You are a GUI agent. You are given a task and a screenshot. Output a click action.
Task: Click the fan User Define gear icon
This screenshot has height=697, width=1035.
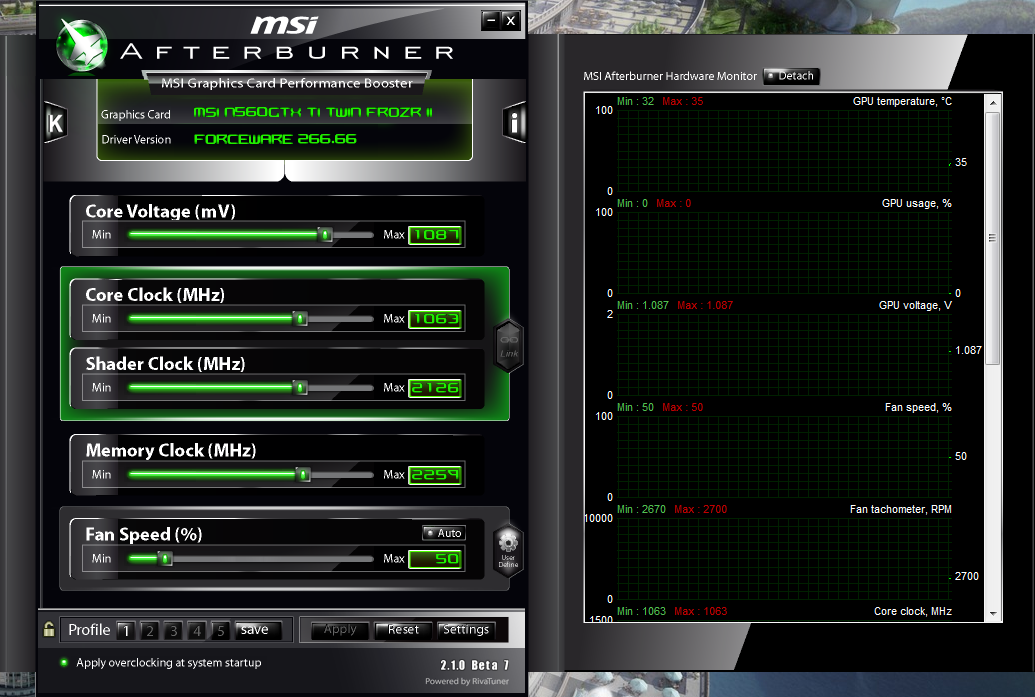coord(508,547)
